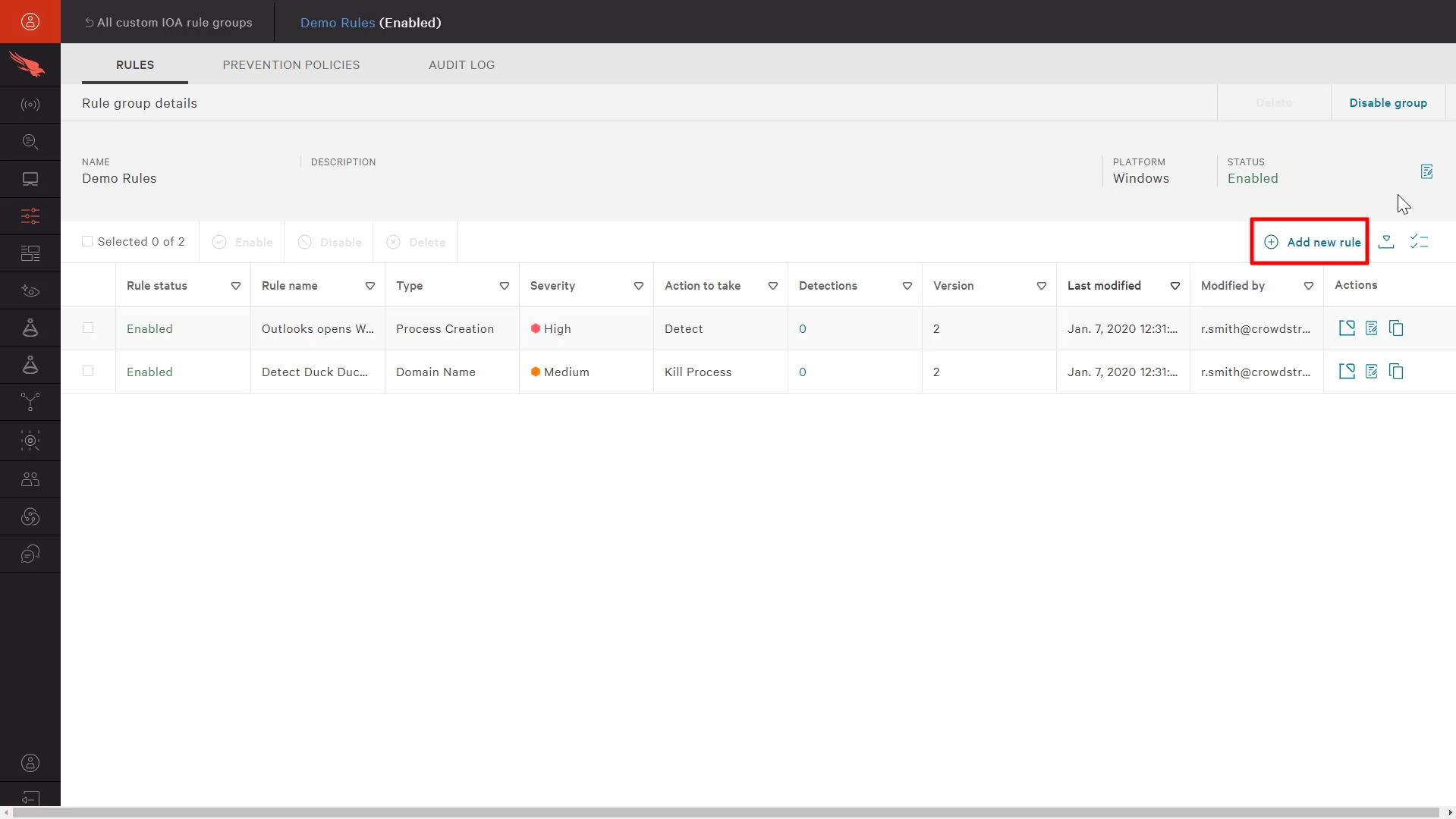The width and height of the screenshot is (1456, 819).
Task: Open the eye-shaped Discover sidebar icon
Action: [x=30, y=290]
